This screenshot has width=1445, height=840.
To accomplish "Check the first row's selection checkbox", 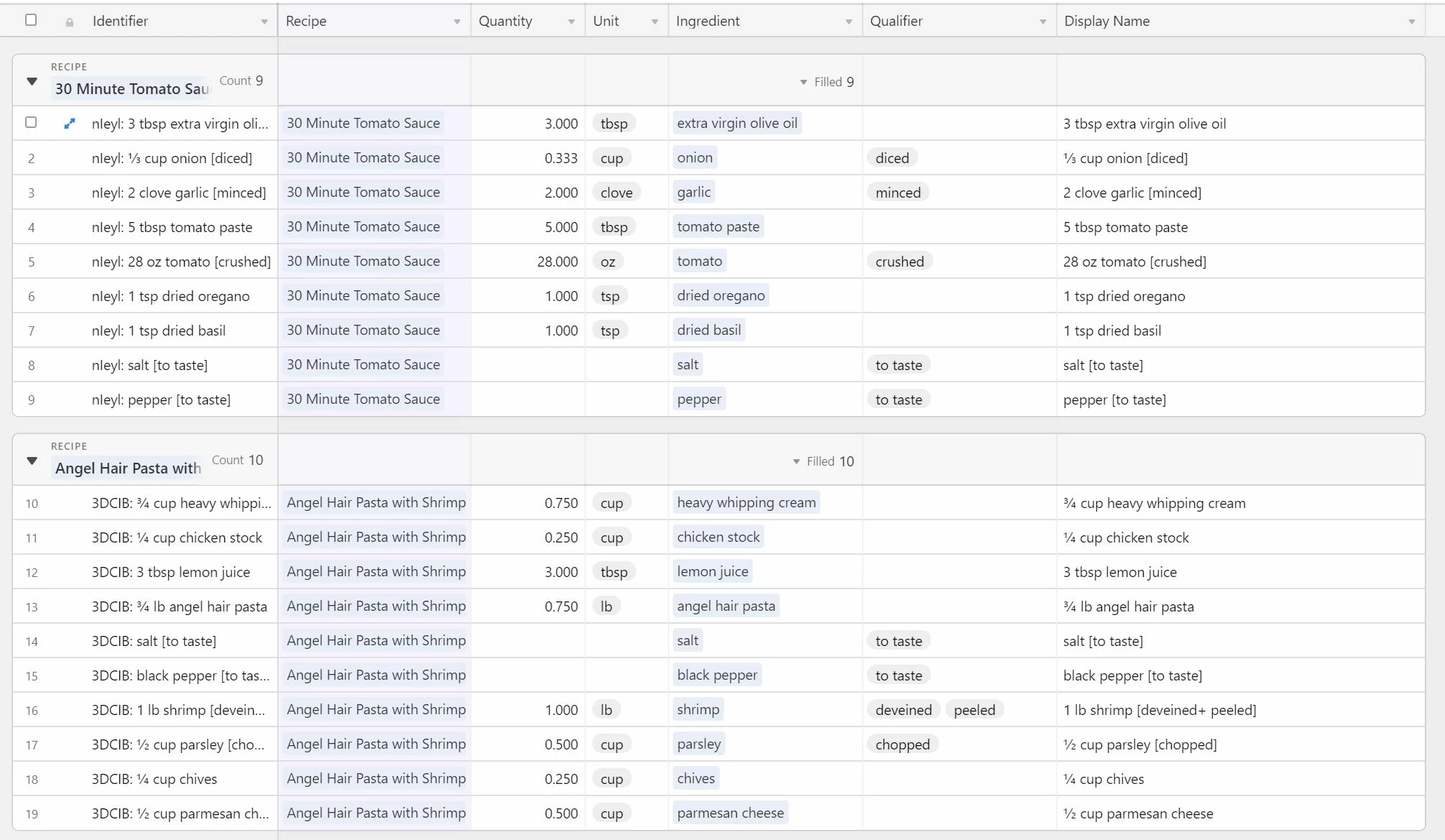I will coord(31,122).
